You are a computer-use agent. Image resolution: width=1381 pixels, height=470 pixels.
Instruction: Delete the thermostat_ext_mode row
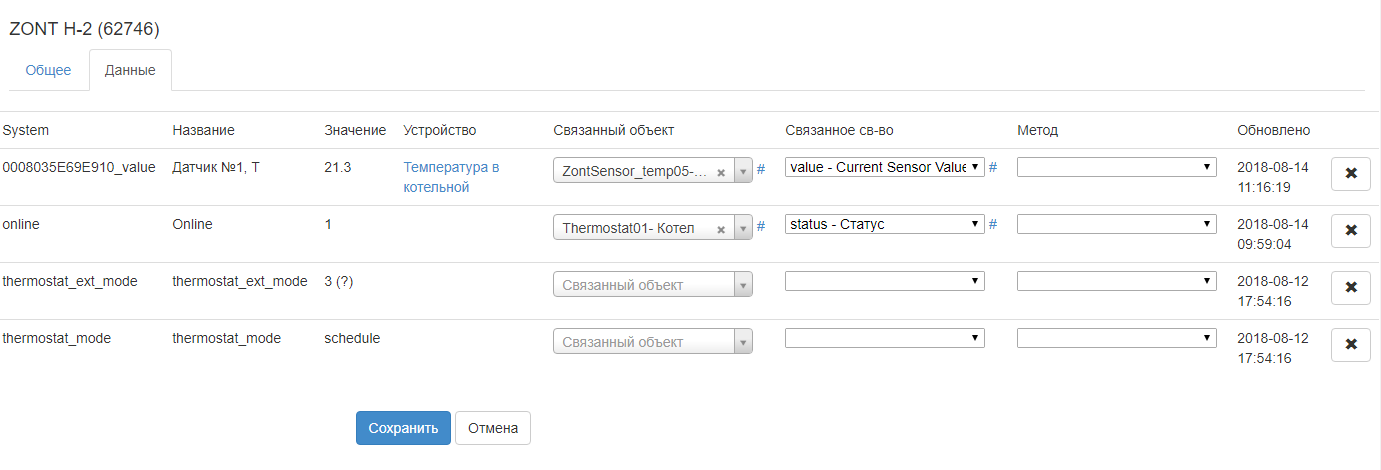click(1350, 287)
